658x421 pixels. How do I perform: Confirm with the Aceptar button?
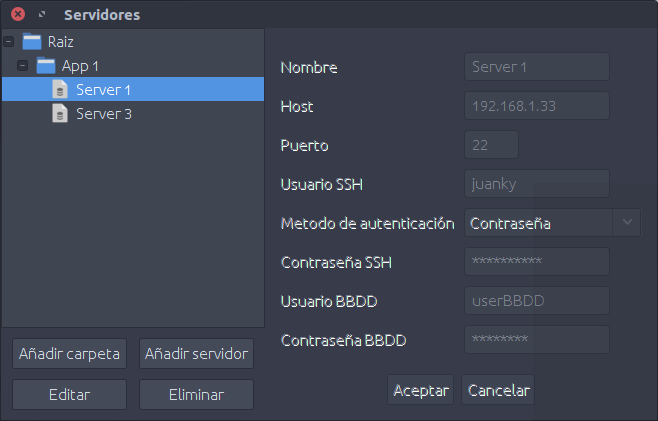tap(420, 390)
